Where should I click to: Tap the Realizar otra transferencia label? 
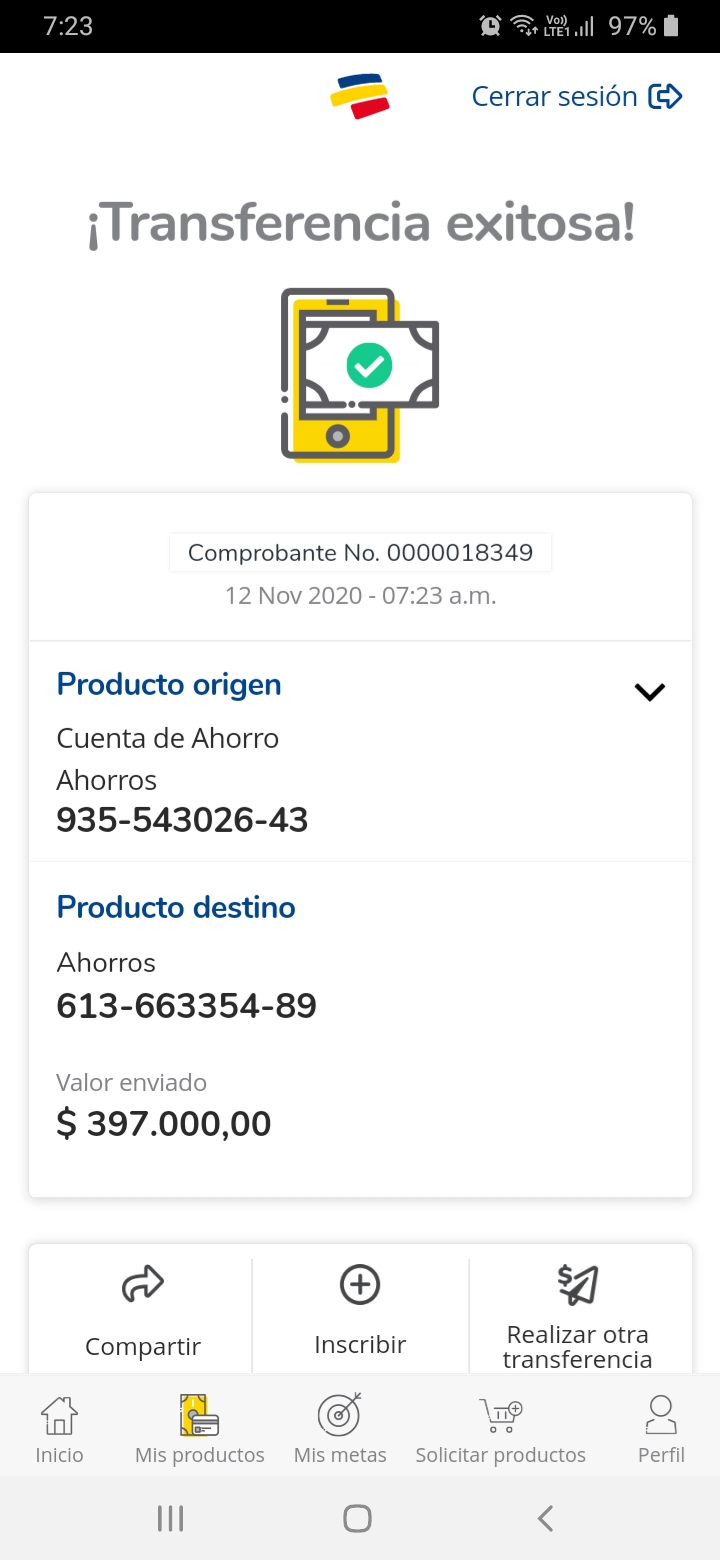[x=578, y=1347]
